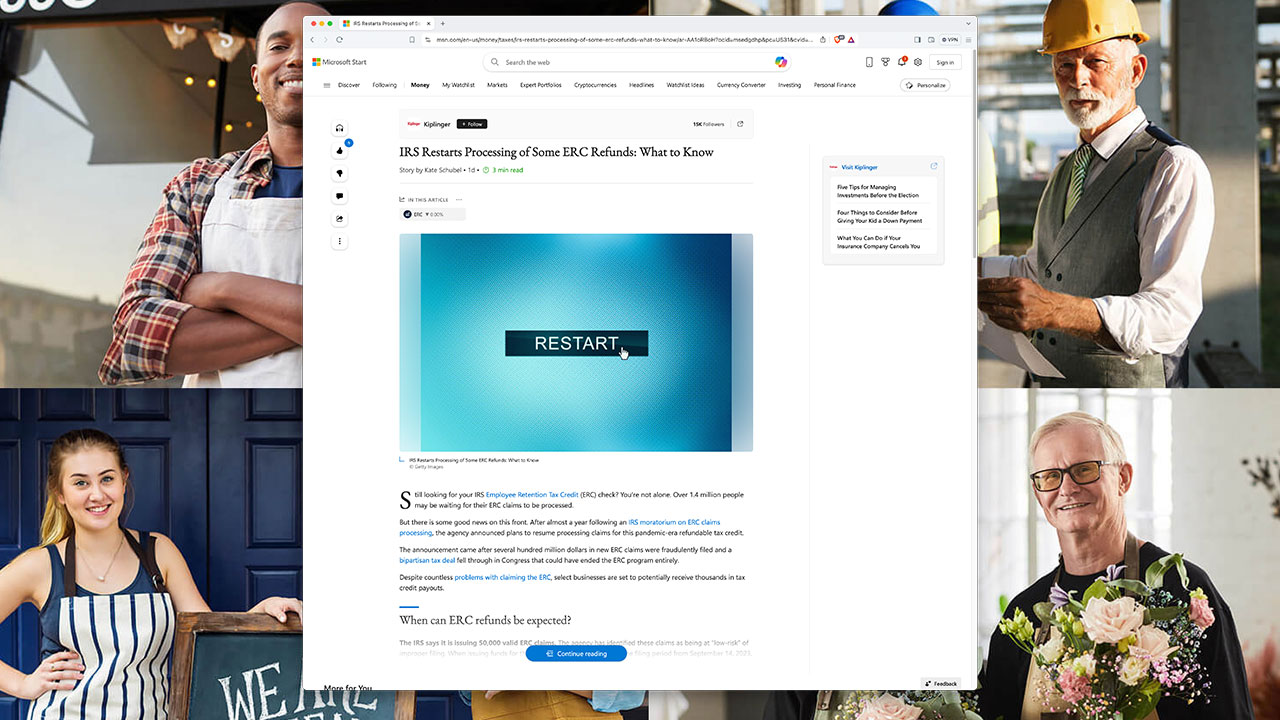Viewport: 1280px width, 720px height.
Task: Select the Following nav item
Action: [385, 85]
